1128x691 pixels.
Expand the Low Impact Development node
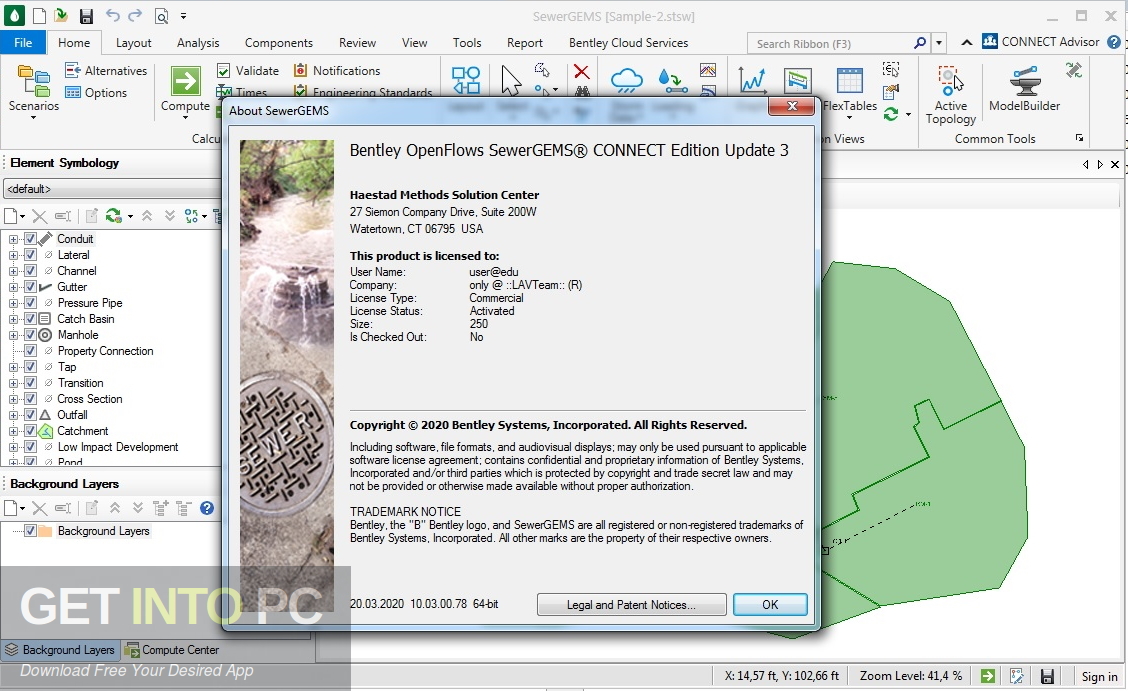13,447
